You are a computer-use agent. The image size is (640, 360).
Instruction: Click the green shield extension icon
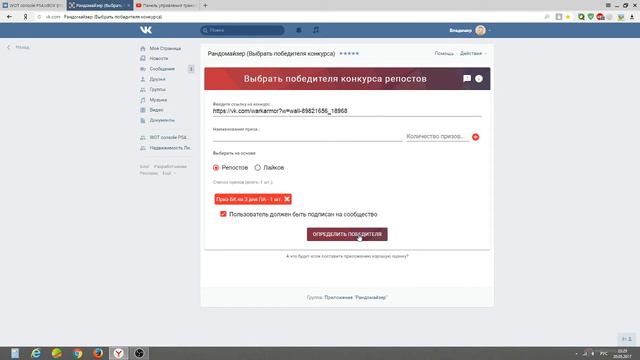[x=591, y=17]
